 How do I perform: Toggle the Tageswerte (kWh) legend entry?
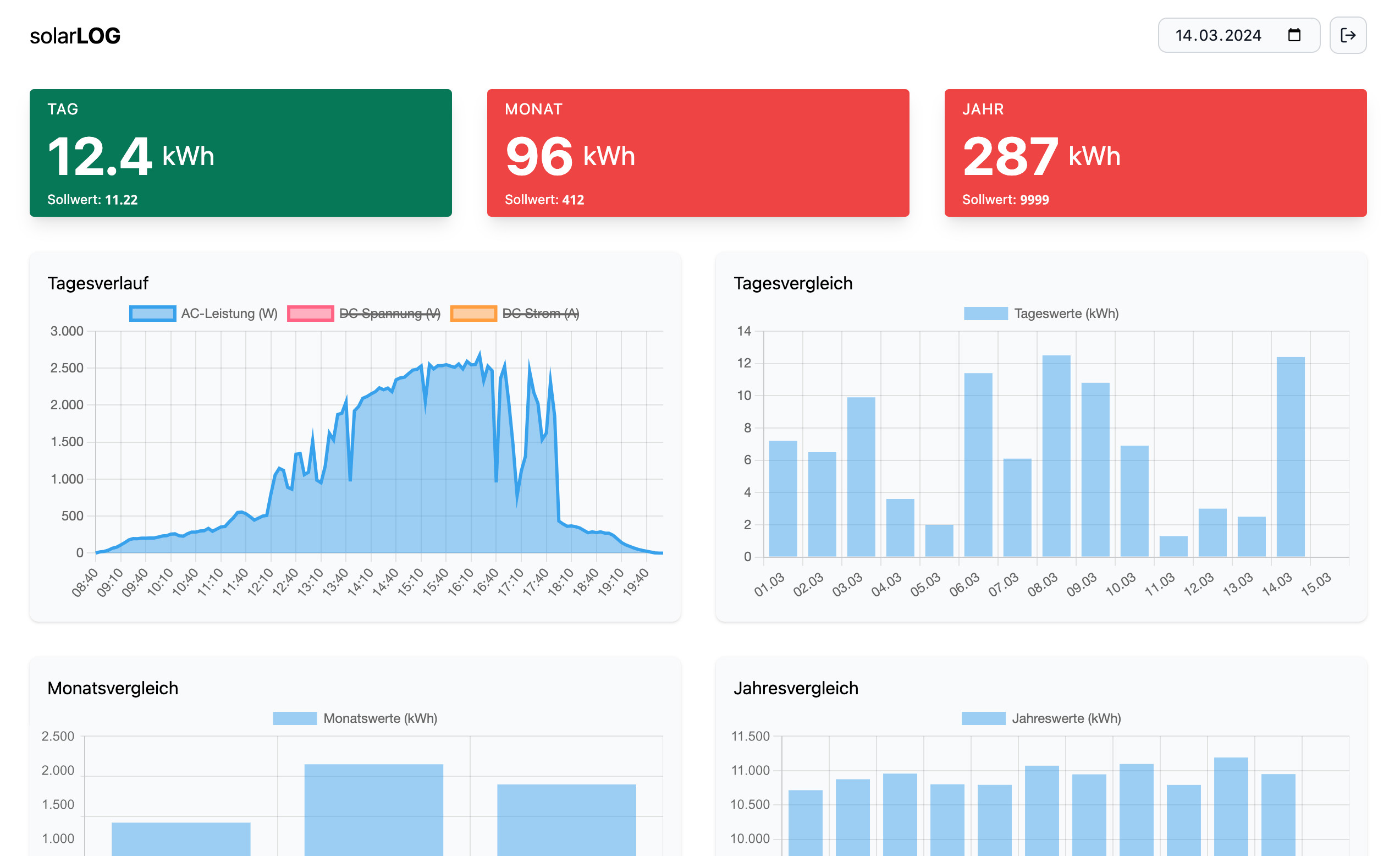pos(1041,313)
